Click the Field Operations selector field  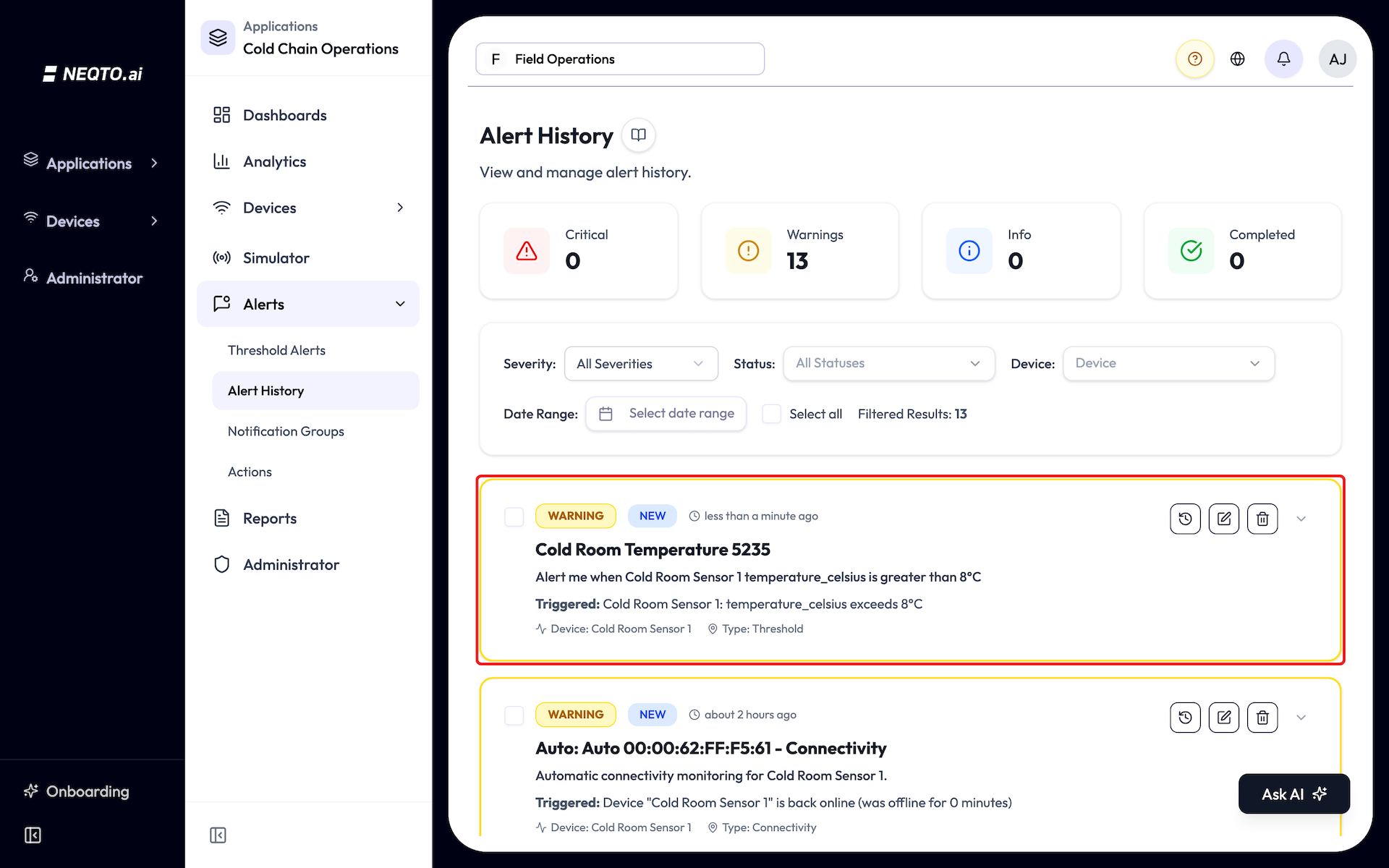pos(620,59)
